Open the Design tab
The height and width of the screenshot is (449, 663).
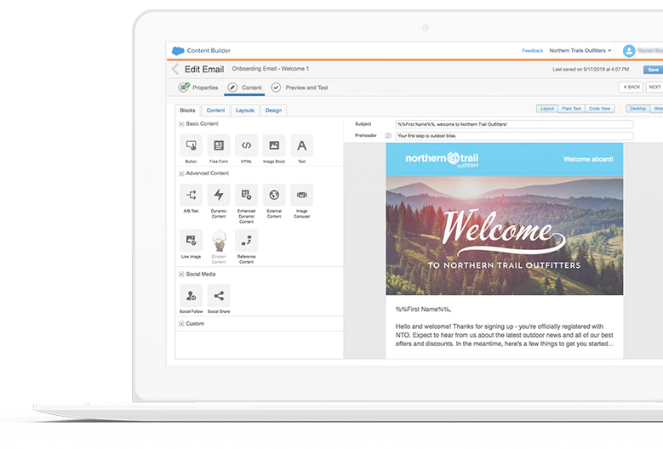(x=273, y=110)
